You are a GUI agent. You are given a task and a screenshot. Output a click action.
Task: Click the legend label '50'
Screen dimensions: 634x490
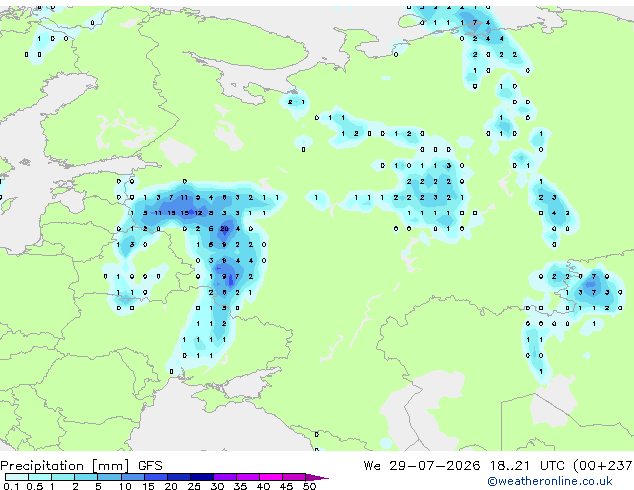click(310, 486)
